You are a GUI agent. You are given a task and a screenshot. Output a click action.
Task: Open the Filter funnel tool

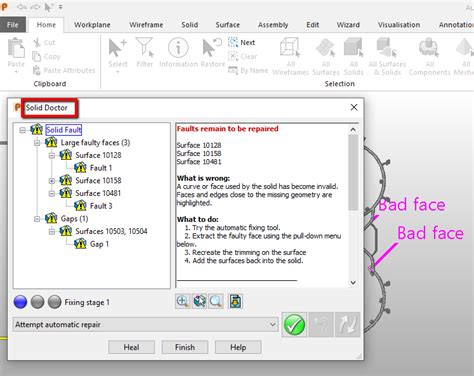click(145, 48)
